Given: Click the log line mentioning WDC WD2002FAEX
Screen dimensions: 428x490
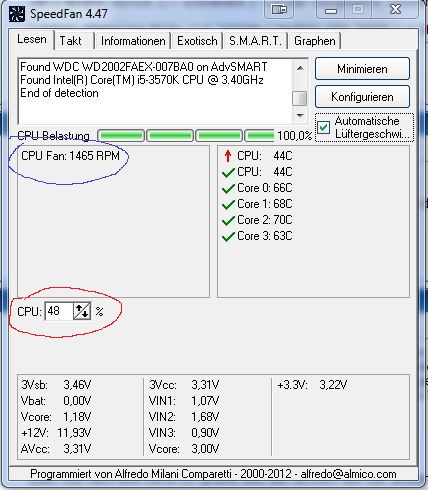Looking at the screenshot, I should tap(143, 67).
